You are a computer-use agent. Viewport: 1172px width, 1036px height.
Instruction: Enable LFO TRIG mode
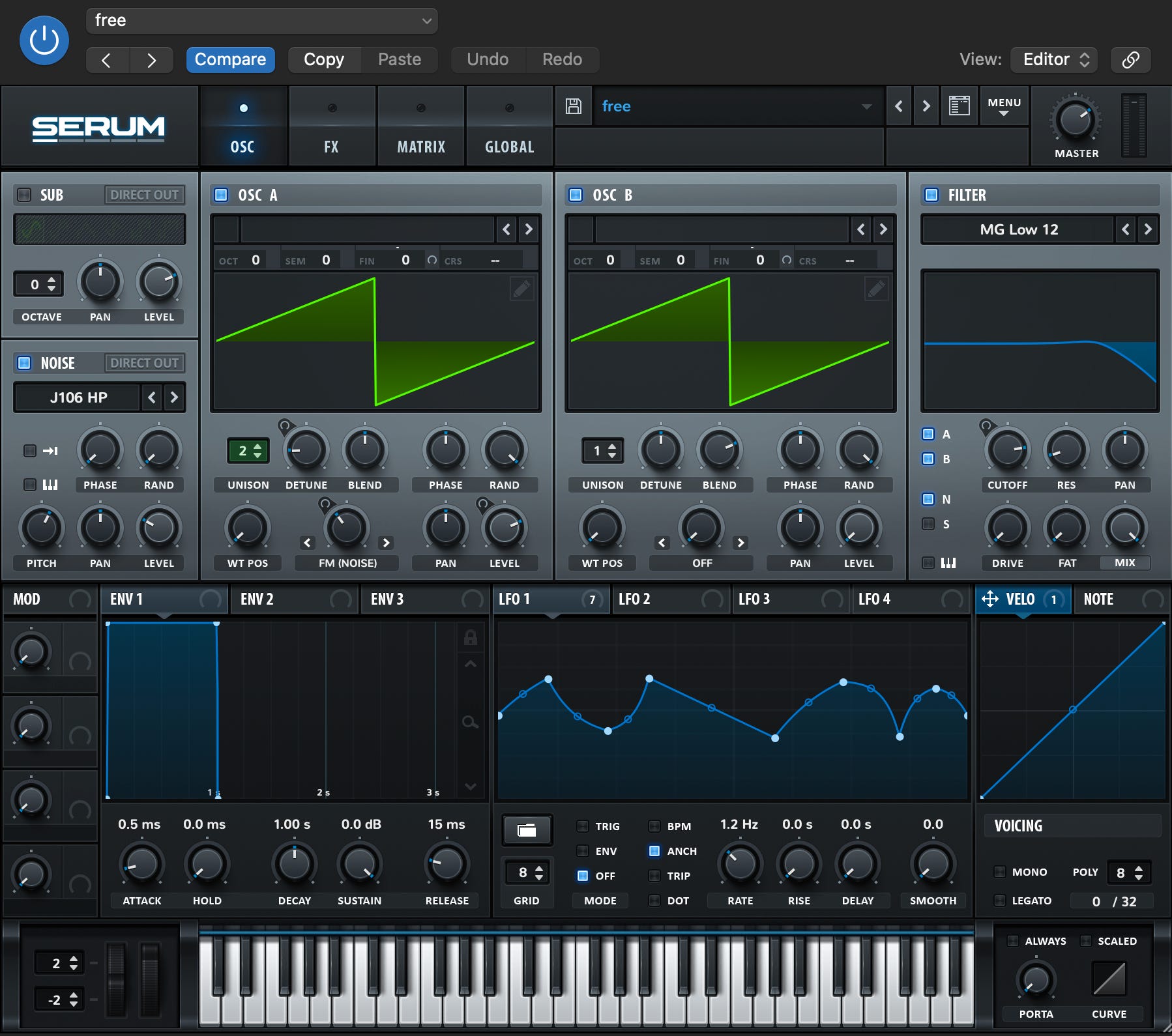(583, 826)
